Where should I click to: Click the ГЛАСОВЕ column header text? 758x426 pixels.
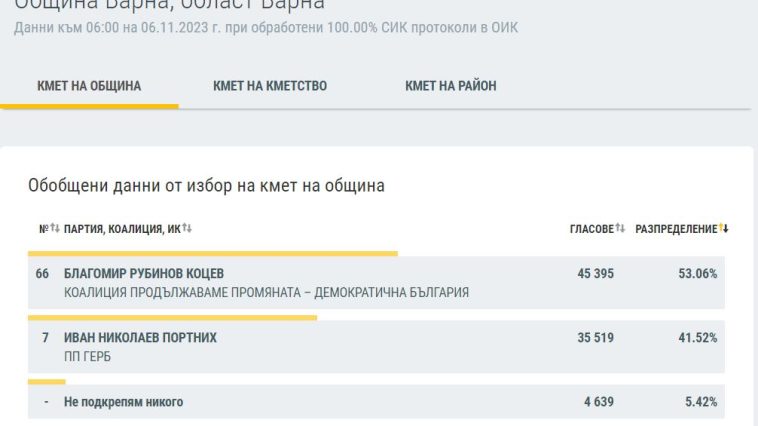591,229
